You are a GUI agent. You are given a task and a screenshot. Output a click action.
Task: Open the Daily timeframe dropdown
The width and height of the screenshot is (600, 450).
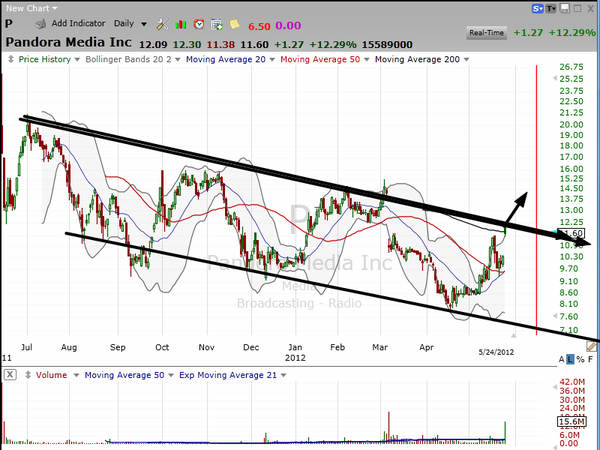pos(128,23)
